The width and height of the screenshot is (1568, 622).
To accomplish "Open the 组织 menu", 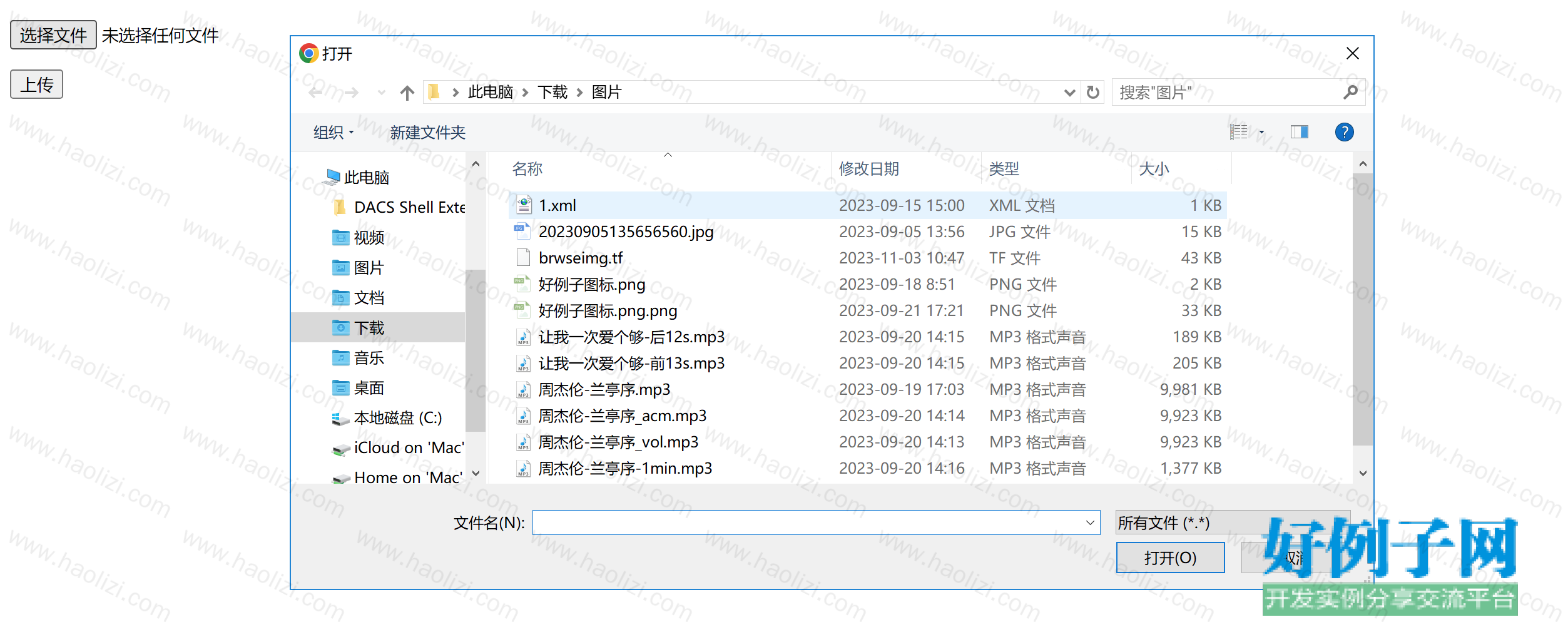I will coord(333,133).
